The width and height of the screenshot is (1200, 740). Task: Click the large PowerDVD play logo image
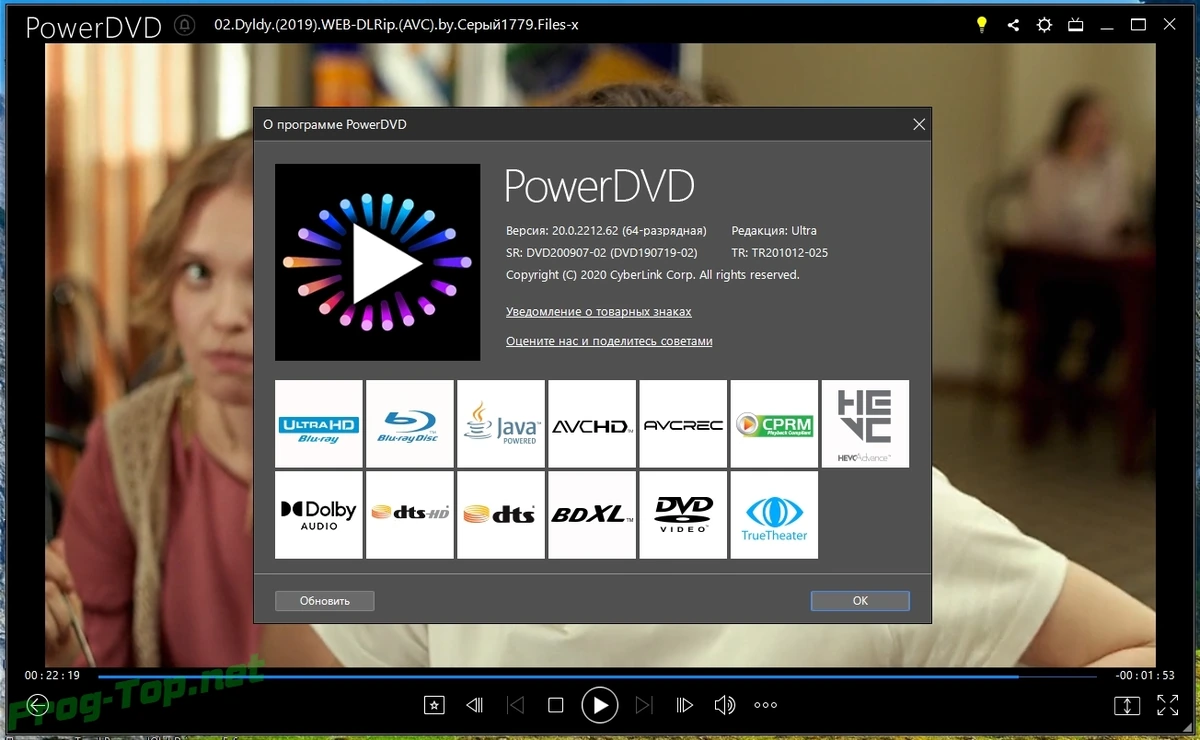[x=378, y=262]
